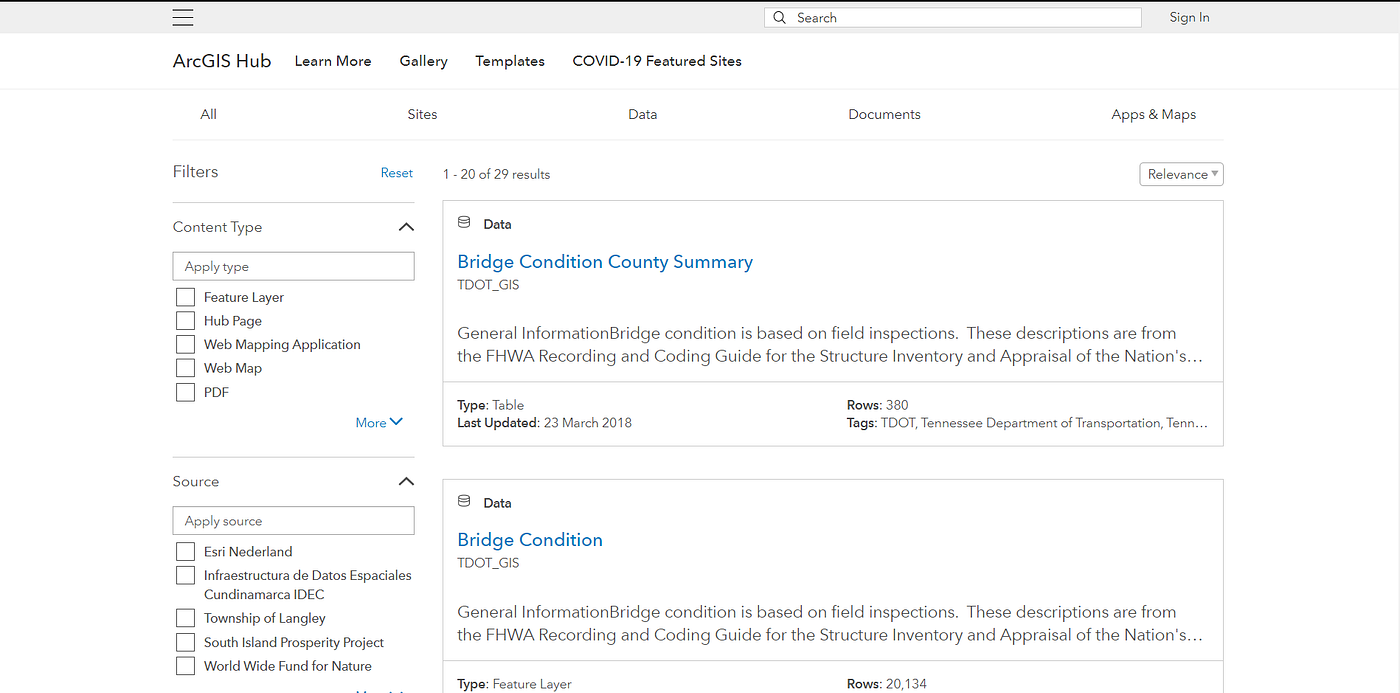The image size is (1400, 693).
Task: Collapse the Source filter section
Action: tap(406, 481)
